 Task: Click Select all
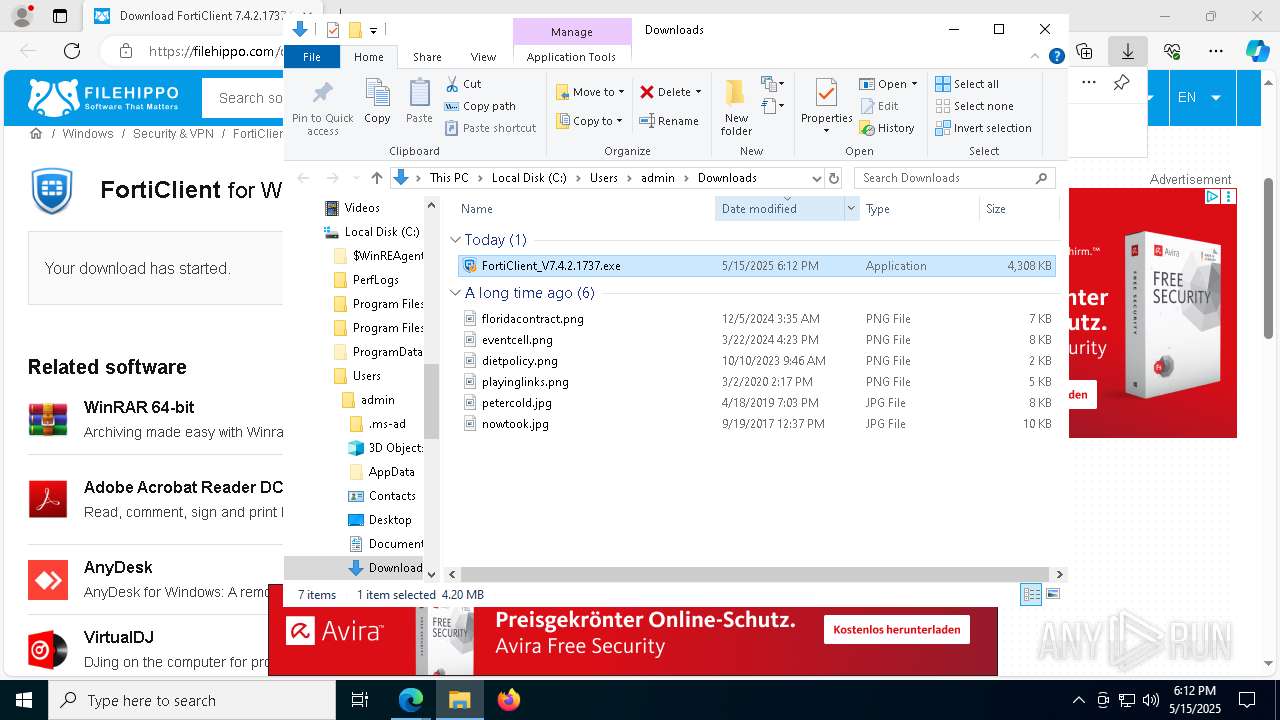click(967, 84)
